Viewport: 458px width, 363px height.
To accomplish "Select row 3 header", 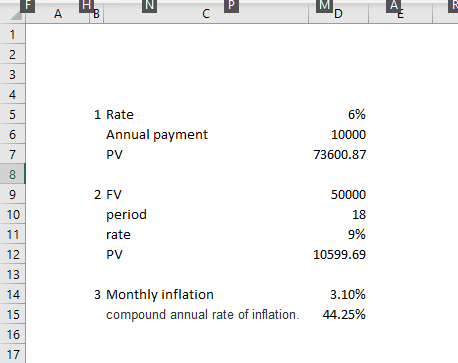I will (x=12, y=74).
